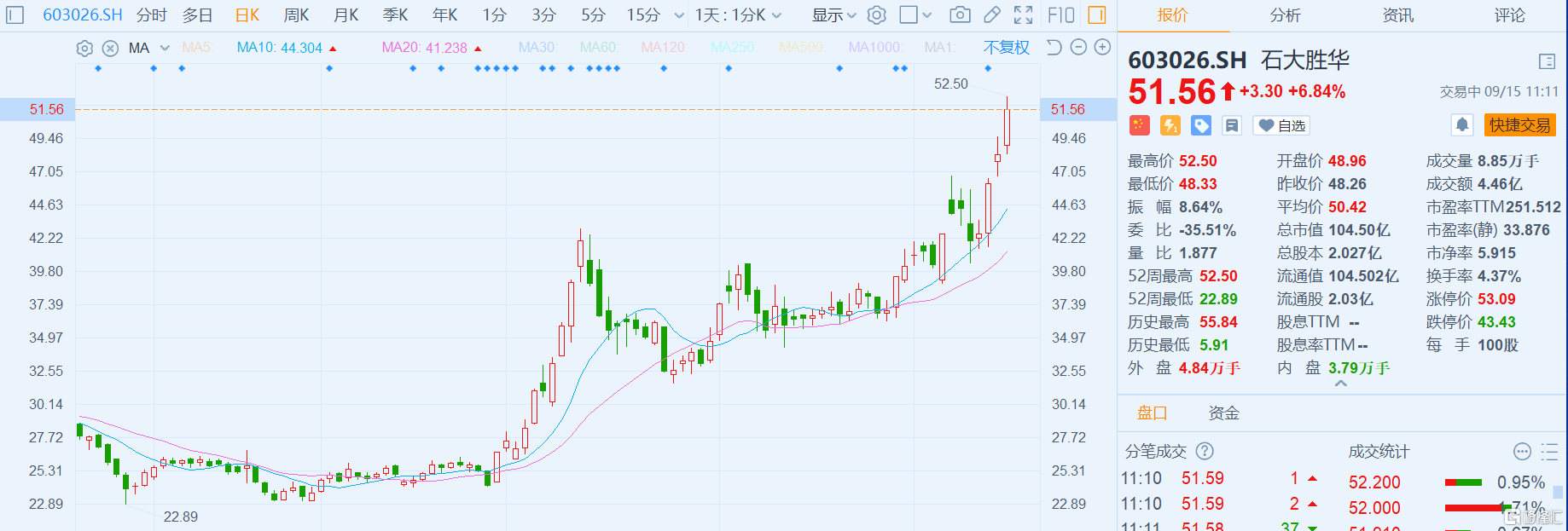1568x531 pixels.
Task: Select the drawing pencil tool
Action: tap(992, 15)
